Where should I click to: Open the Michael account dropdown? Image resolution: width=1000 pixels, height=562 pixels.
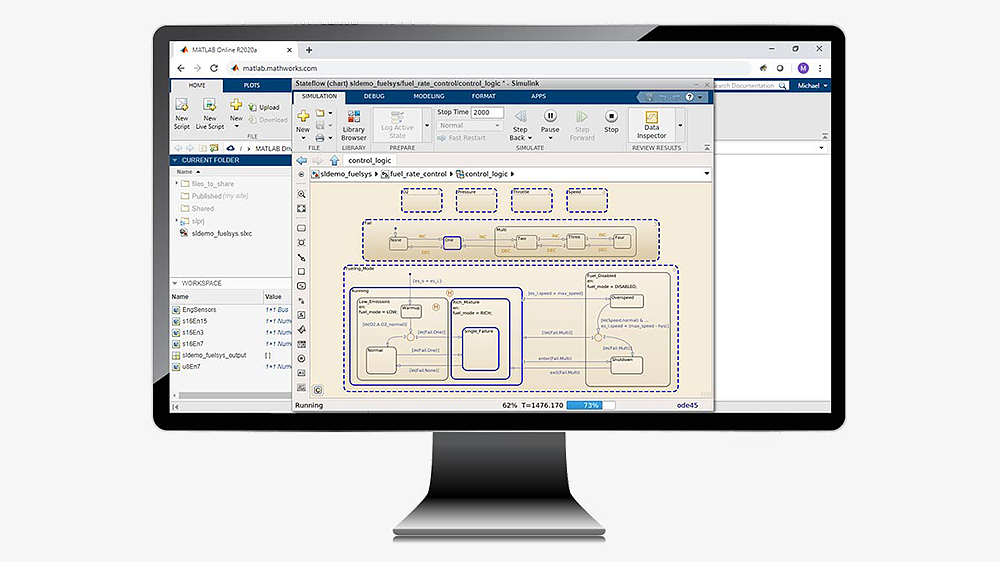[x=812, y=85]
